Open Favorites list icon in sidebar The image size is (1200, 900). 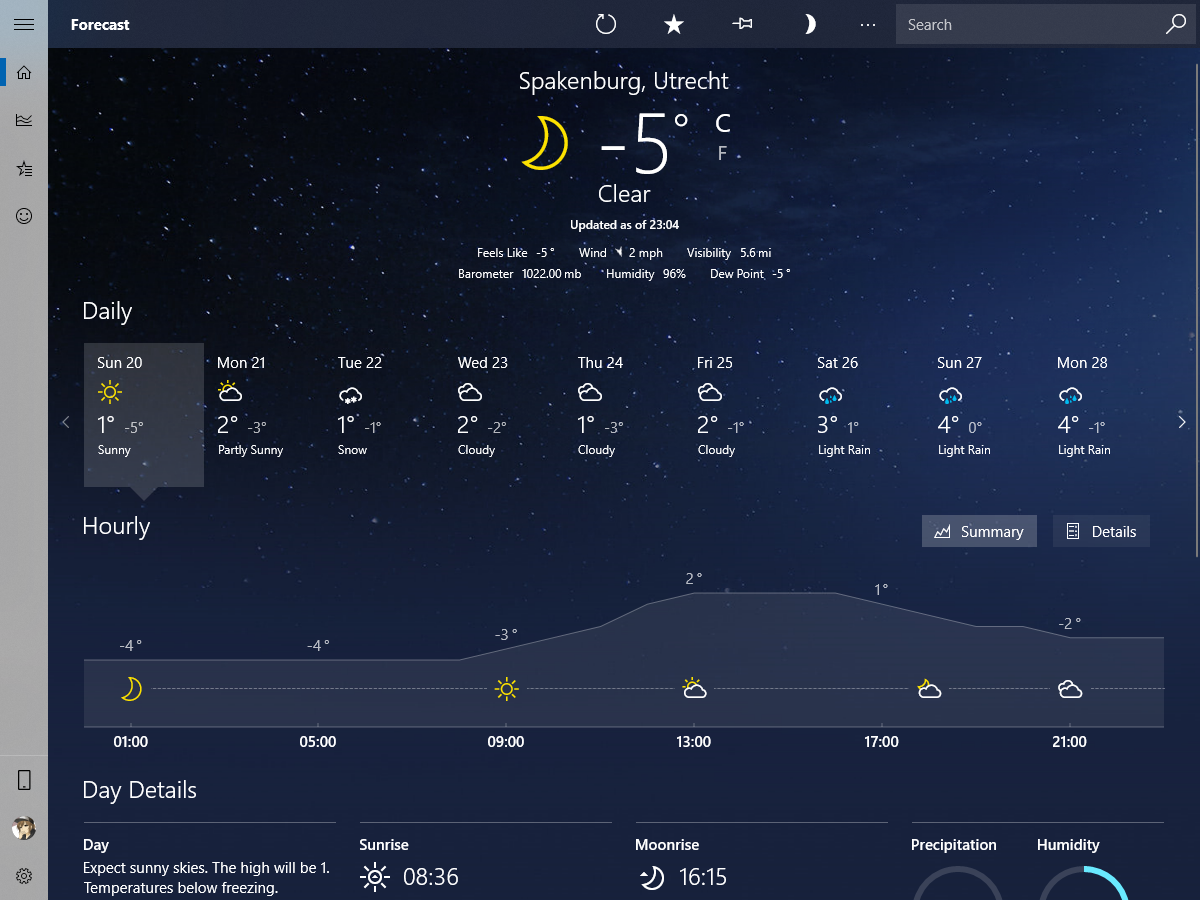(x=24, y=168)
